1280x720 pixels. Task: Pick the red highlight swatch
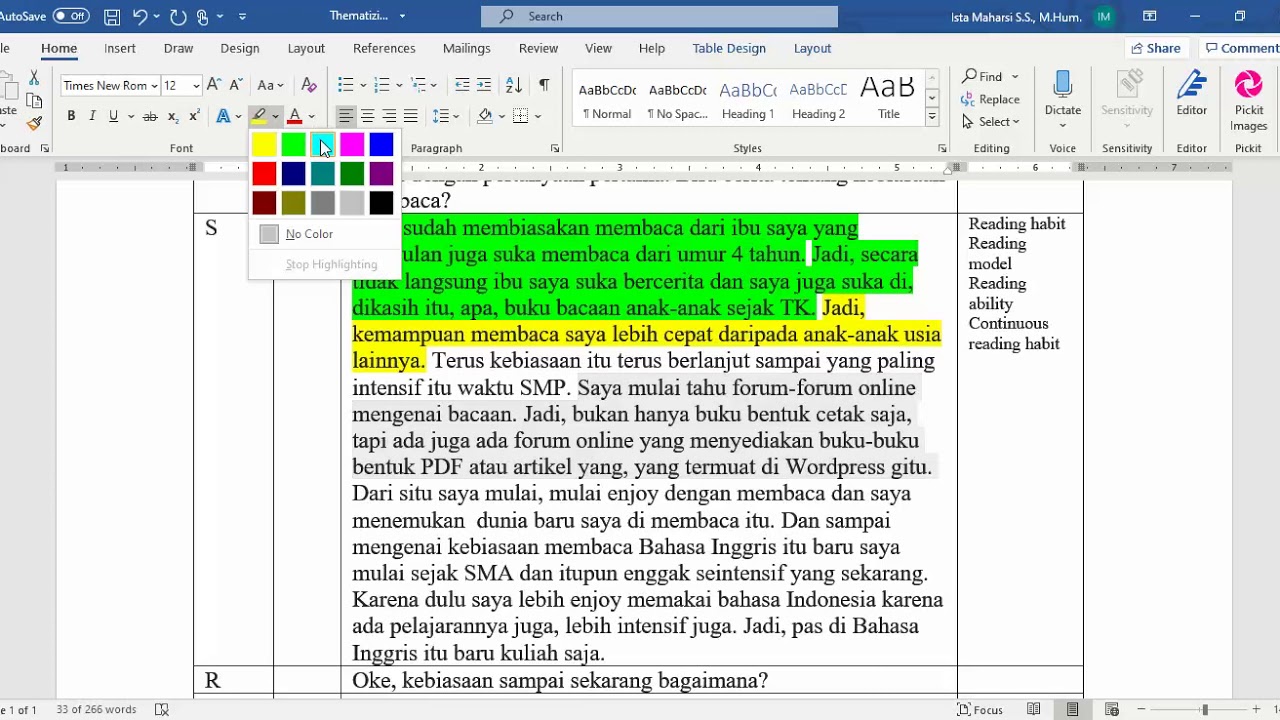264,175
